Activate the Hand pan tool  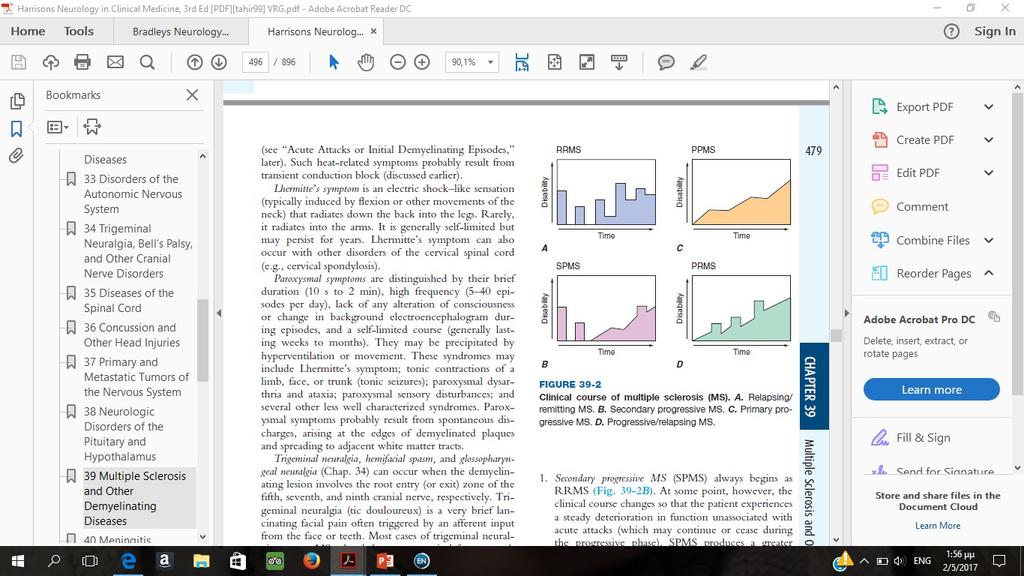[366, 62]
